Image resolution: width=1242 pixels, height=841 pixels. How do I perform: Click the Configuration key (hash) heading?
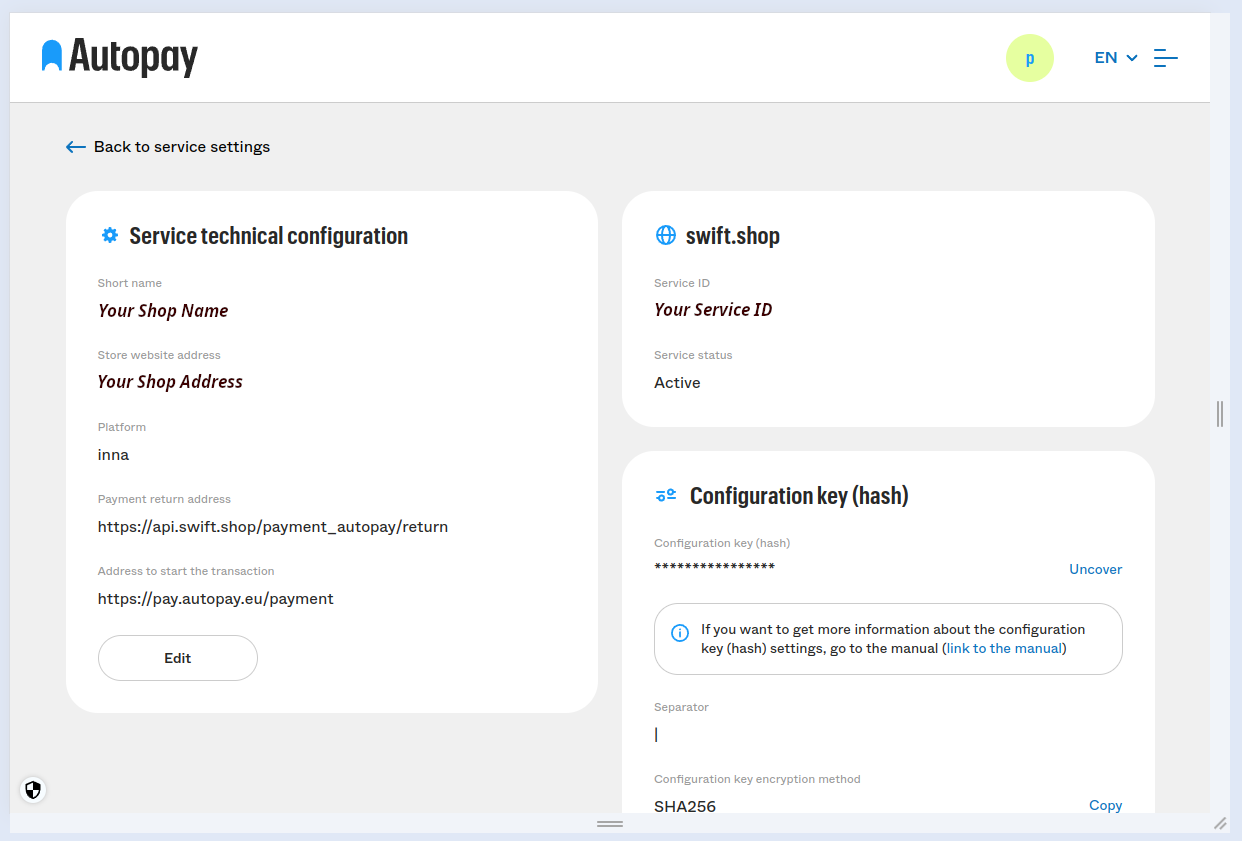point(799,496)
